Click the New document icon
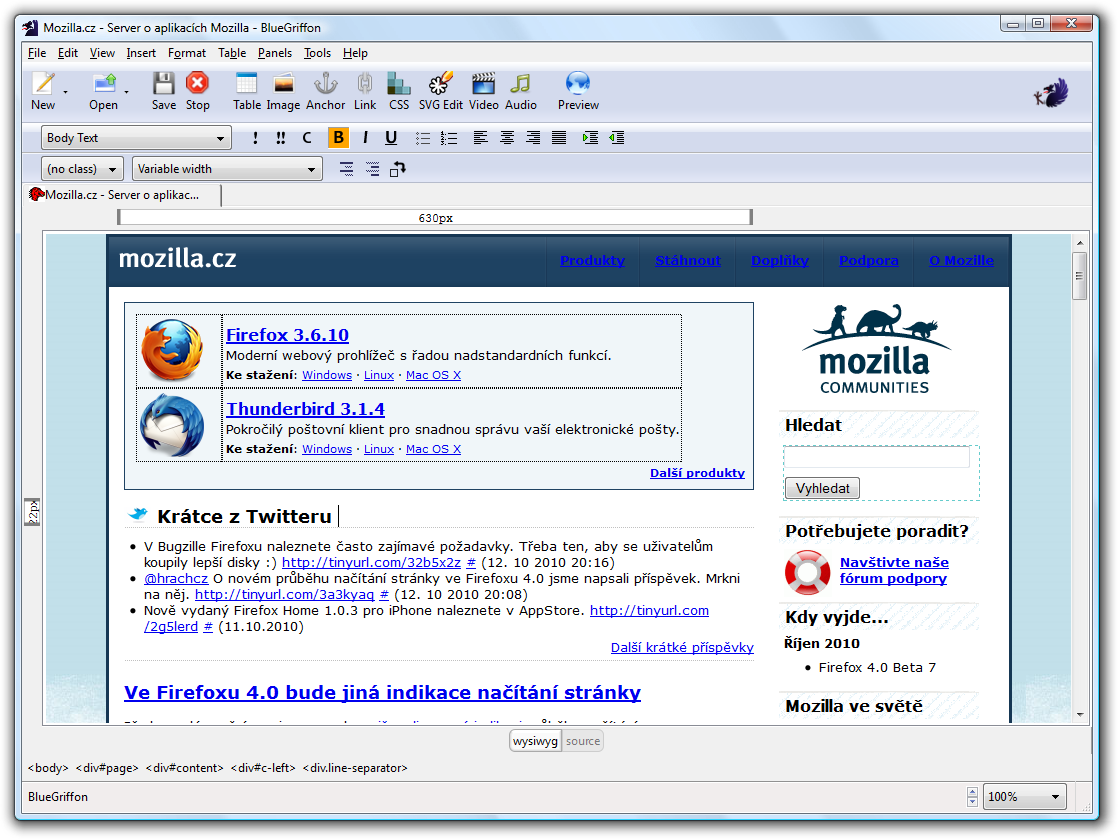Image resolution: width=1118 pixels, height=839 pixels. coord(43,84)
